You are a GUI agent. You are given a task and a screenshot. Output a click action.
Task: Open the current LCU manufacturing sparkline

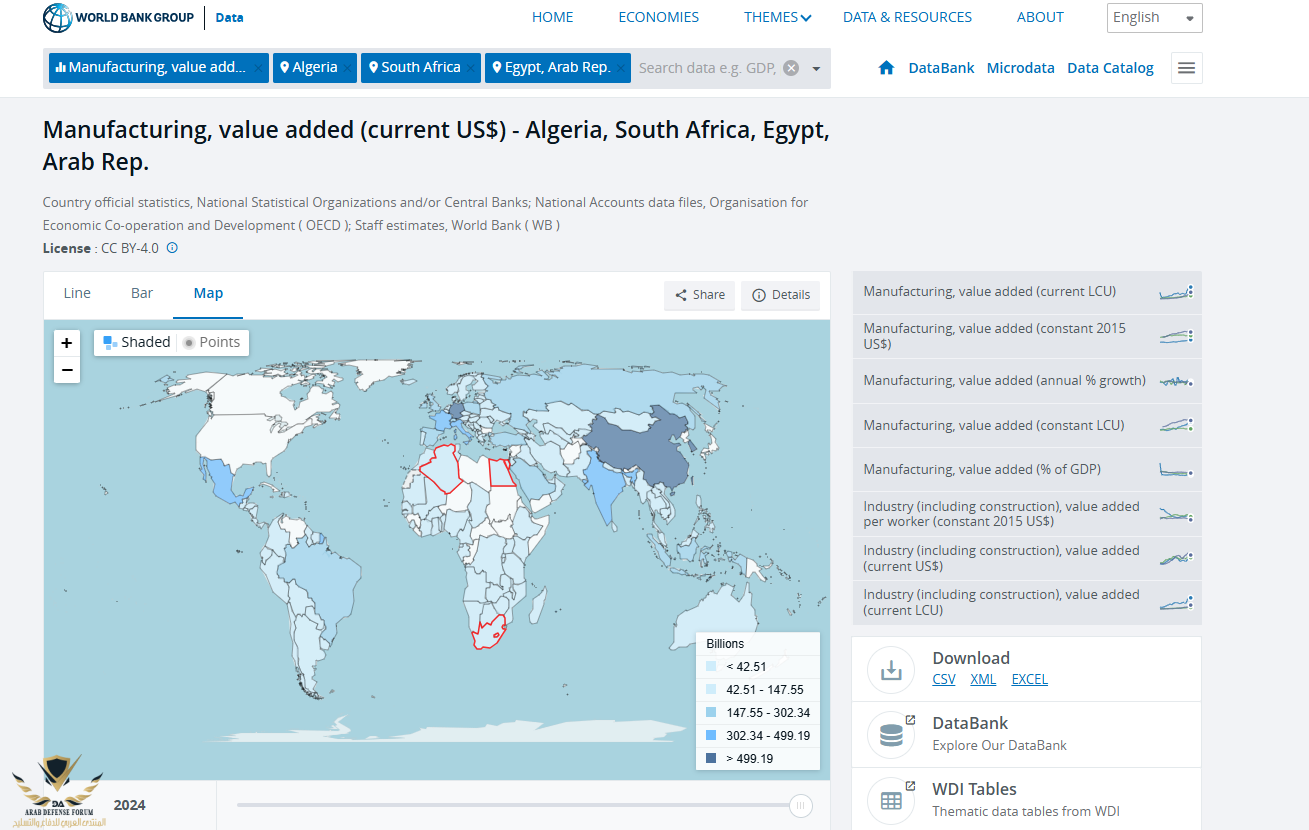[1176, 292]
